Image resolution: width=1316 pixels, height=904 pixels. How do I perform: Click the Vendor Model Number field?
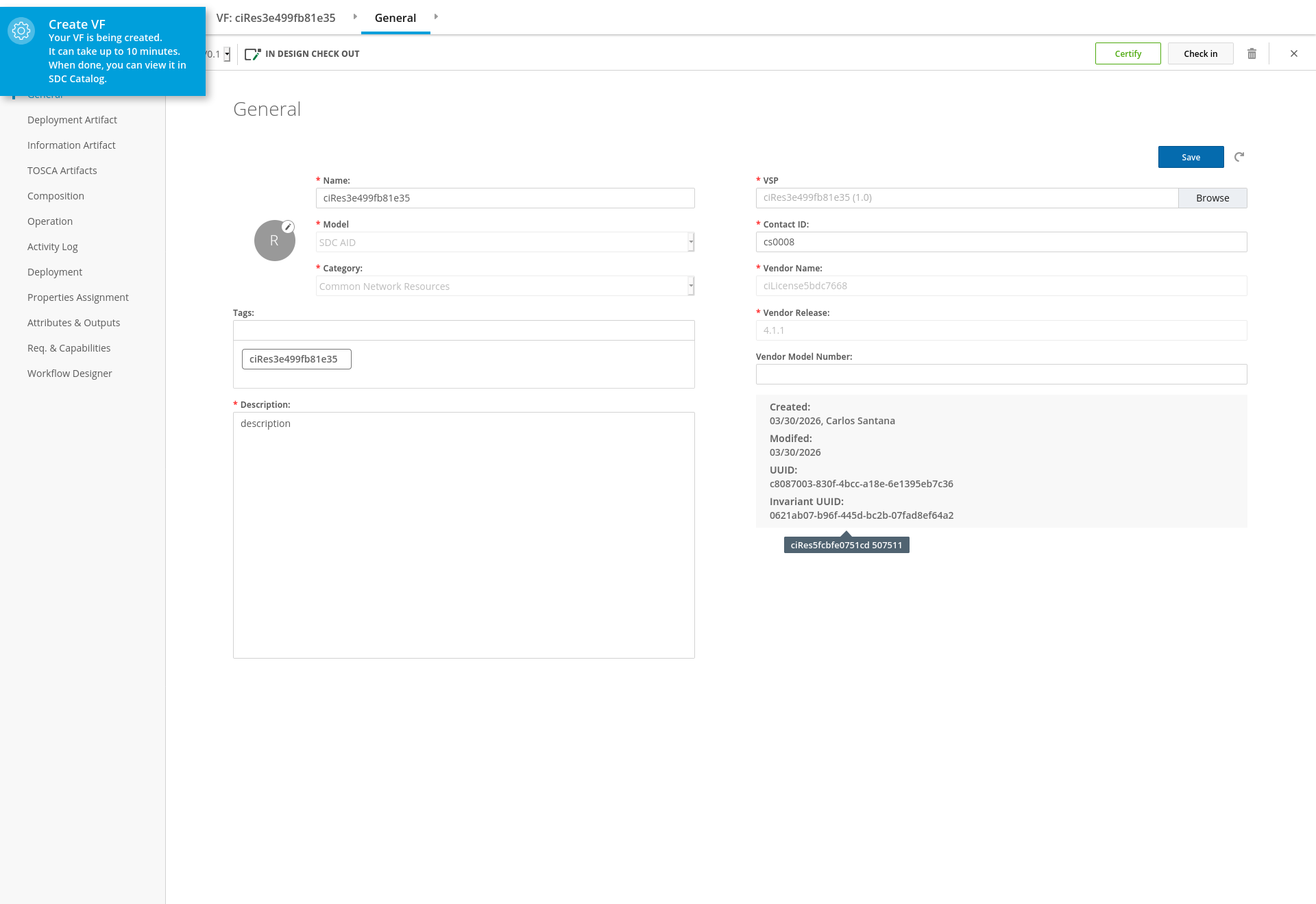pyautogui.click(x=1001, y=374)
